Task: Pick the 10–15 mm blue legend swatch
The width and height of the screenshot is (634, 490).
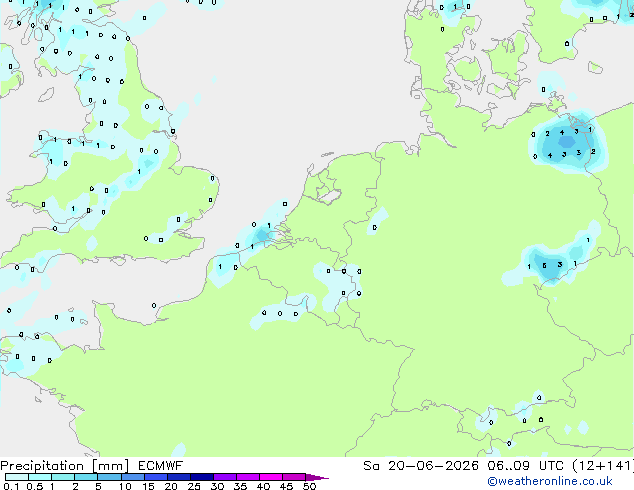Action: 133,477
